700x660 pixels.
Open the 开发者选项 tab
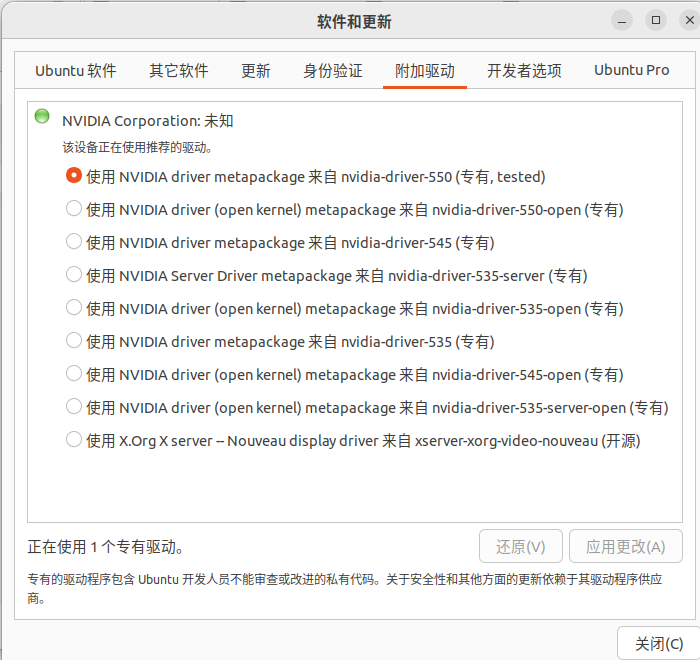524,71
